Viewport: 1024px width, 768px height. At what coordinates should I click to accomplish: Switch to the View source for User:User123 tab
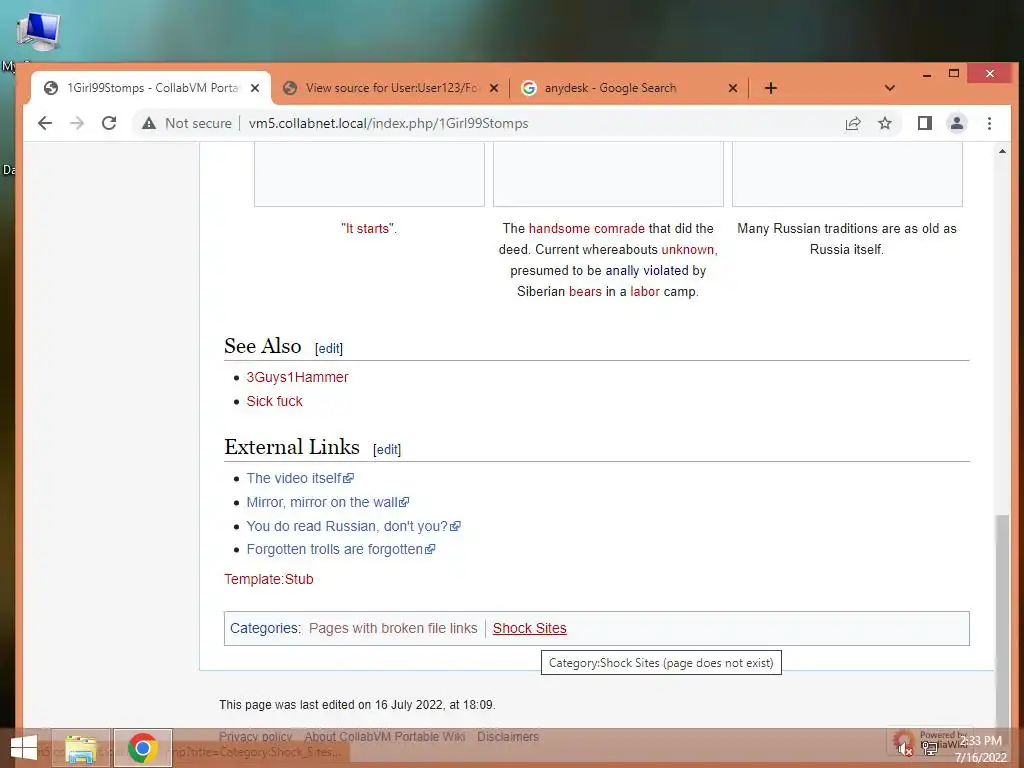click(x=391, y=88)
